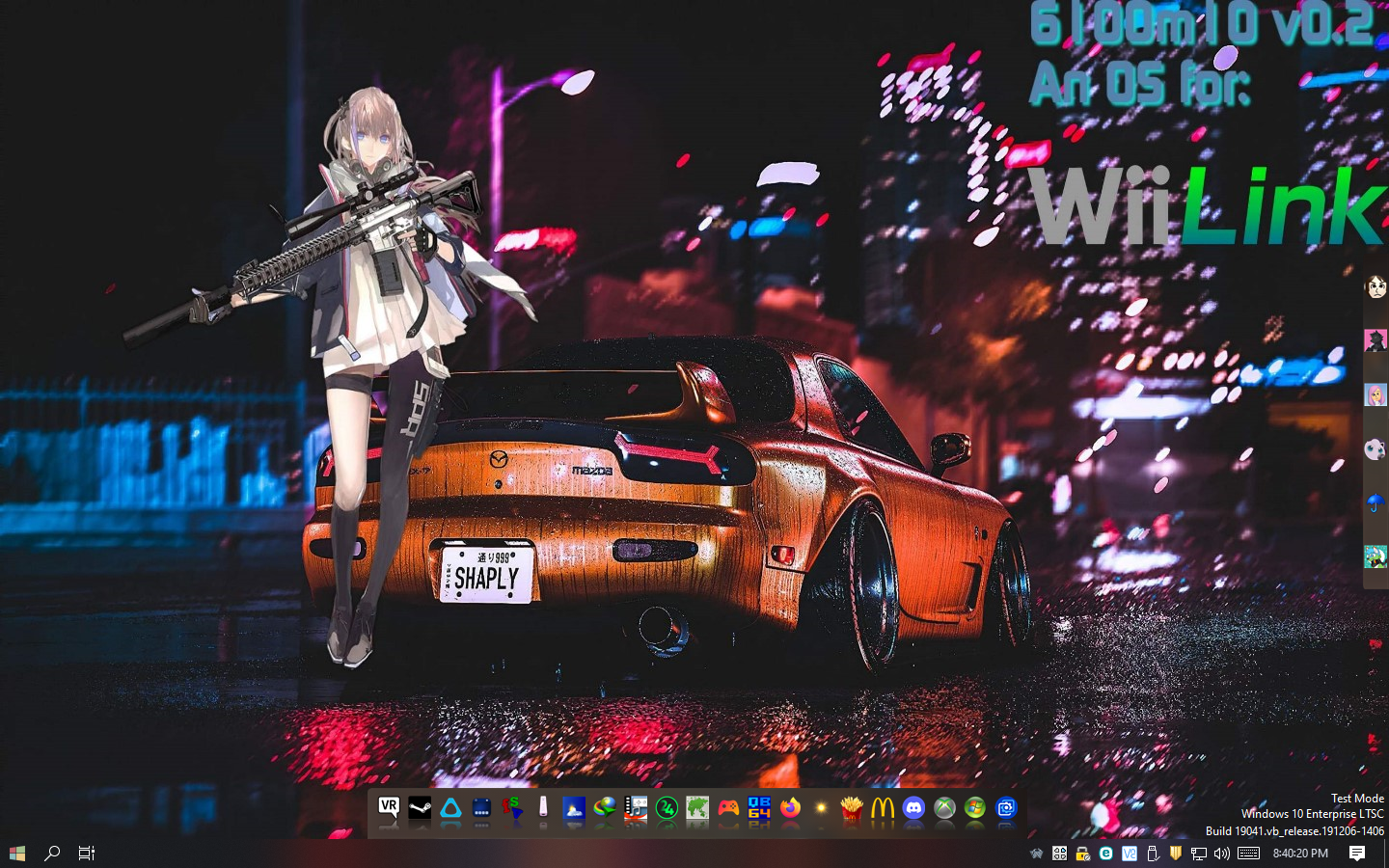Open Task View on the taskbar
Image resolution: width=1389 pixels, height=868 pixels.
pyautogui.click(x=87, y=853)
